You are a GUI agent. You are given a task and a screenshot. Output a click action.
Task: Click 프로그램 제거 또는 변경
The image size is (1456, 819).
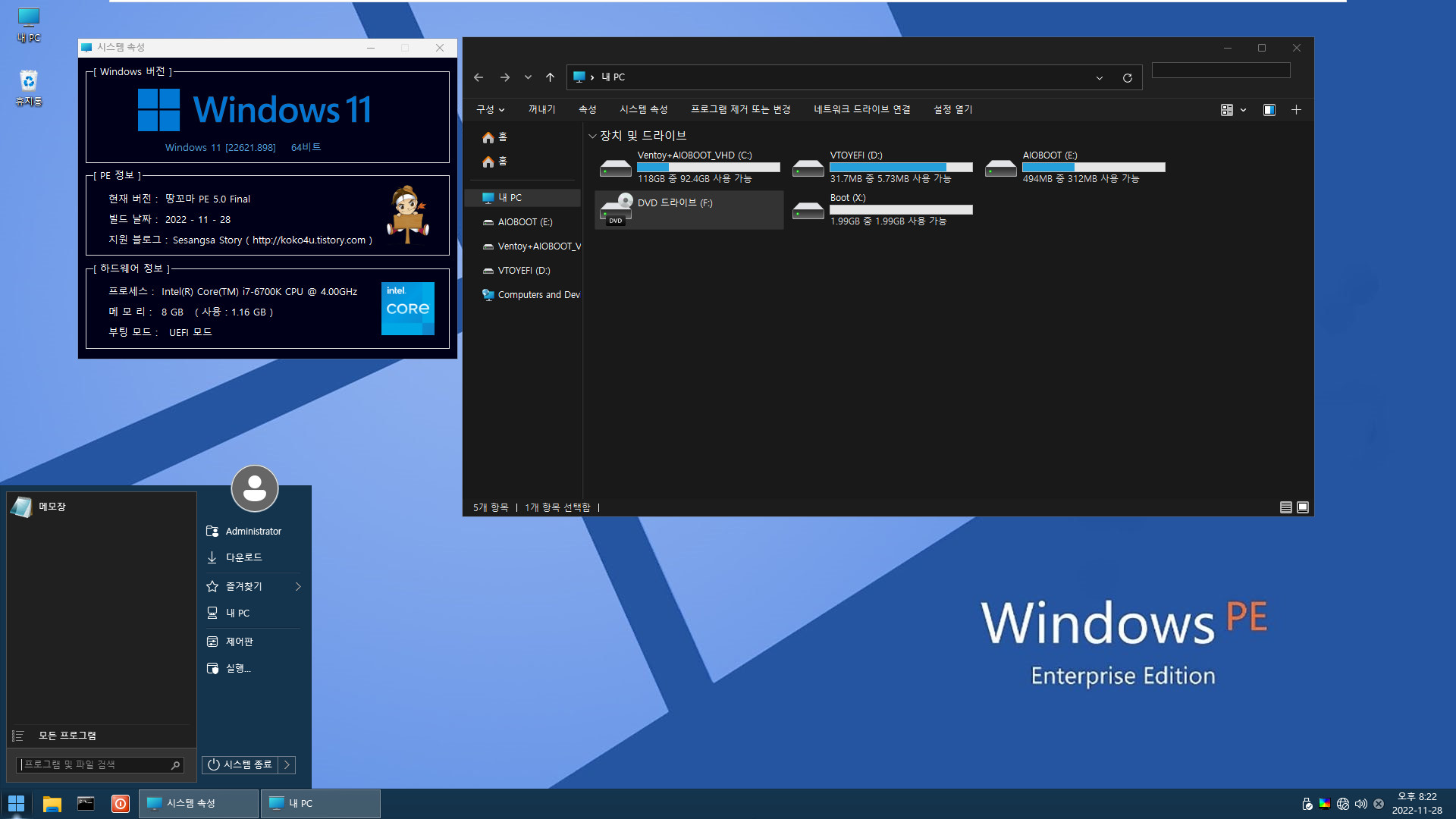741,110
